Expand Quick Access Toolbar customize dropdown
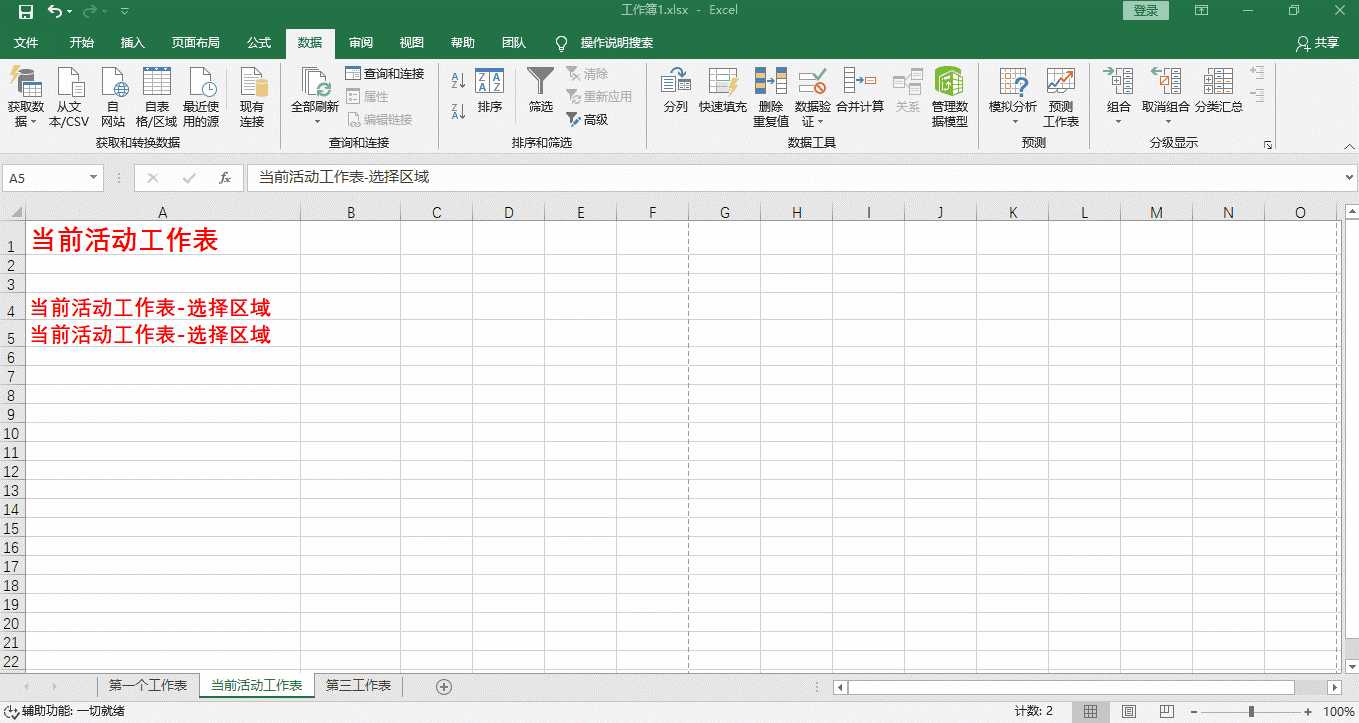 (124, 11)
